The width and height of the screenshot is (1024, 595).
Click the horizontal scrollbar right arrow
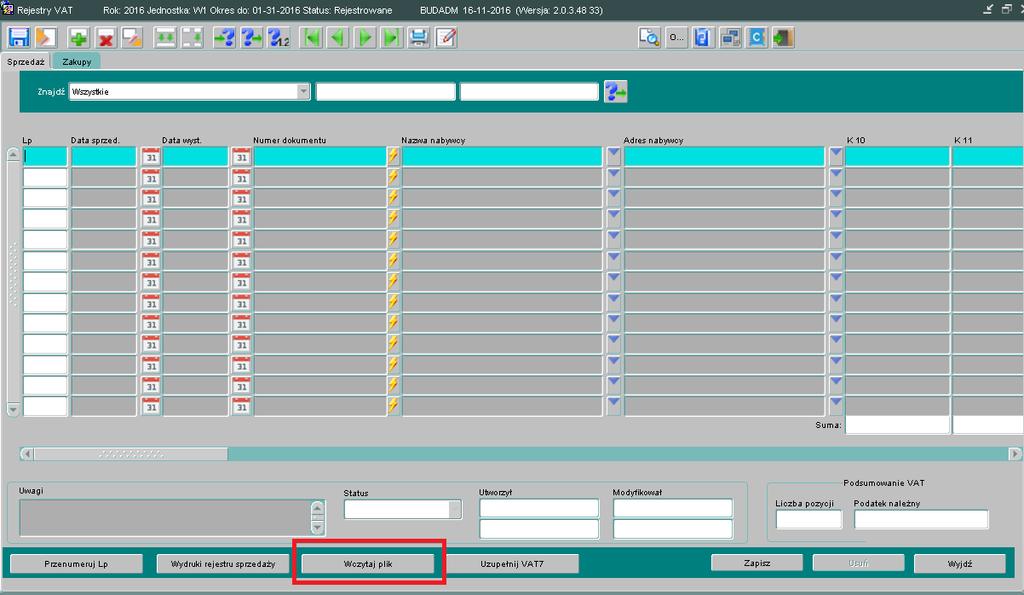pos(1014,453)
